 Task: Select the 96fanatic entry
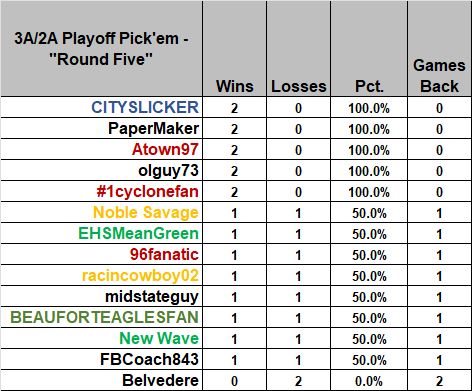[x=164, y=254]
